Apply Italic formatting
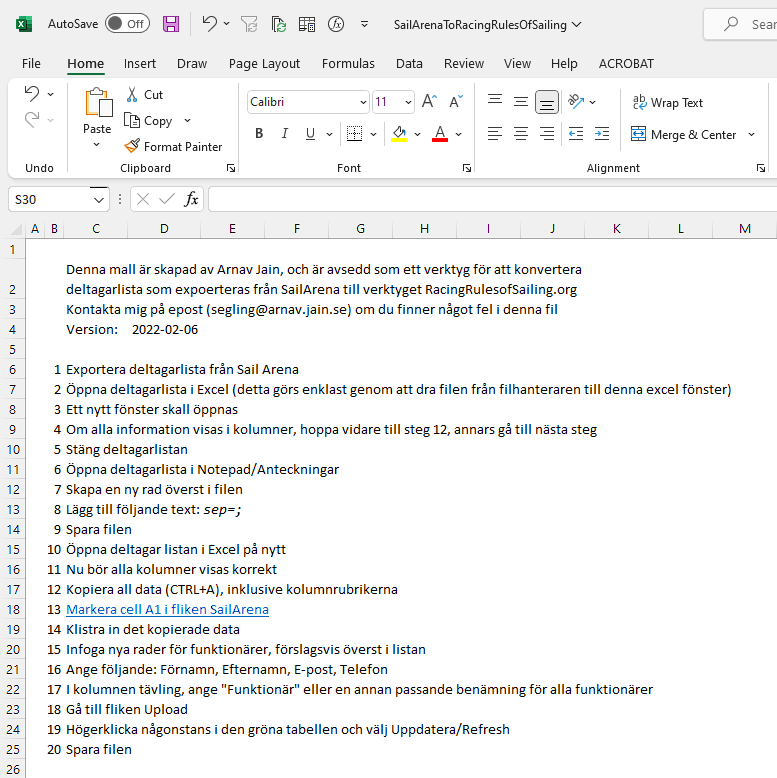This screenshot has width=777, height=778. click(x=284, y=134)
